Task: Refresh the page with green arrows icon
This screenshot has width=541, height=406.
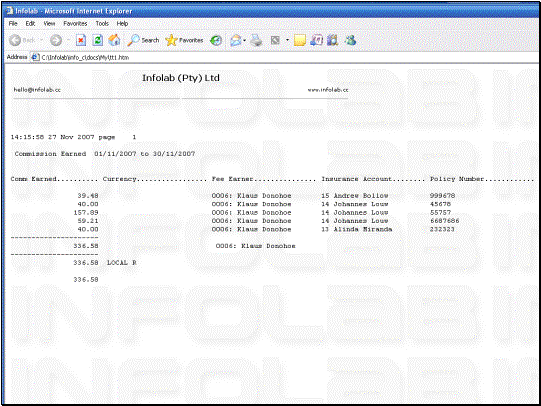Action: tap(98, 40)
